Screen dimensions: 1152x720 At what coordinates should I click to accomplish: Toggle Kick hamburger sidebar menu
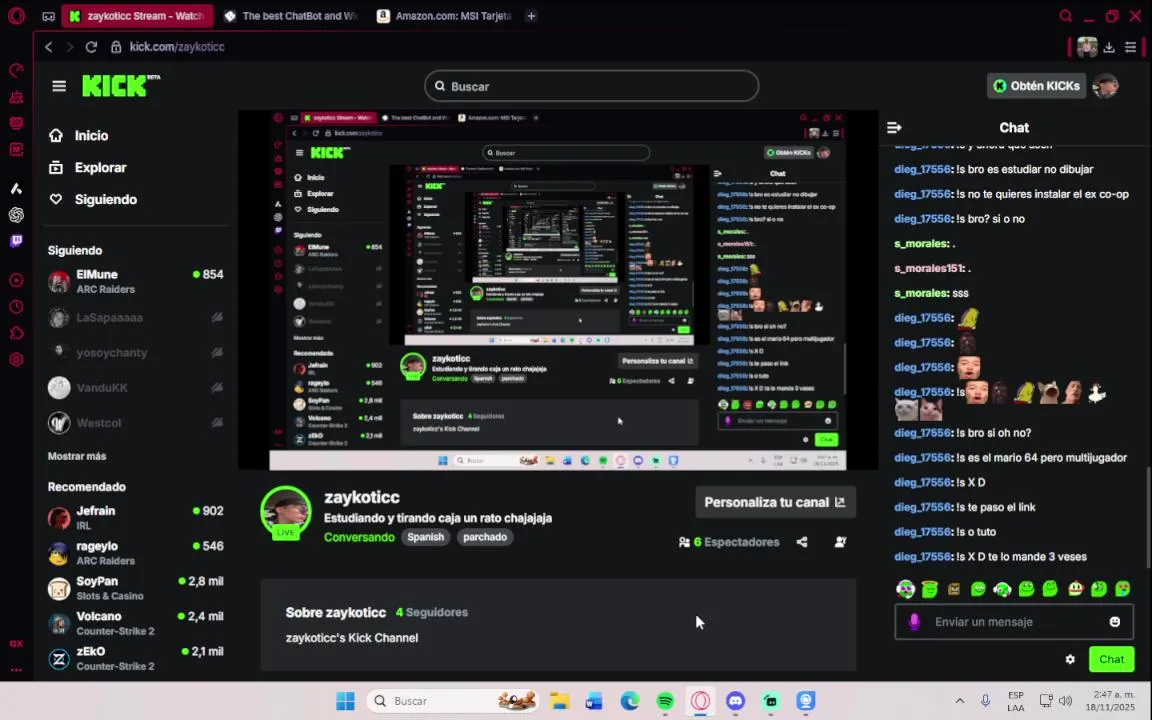59,86
